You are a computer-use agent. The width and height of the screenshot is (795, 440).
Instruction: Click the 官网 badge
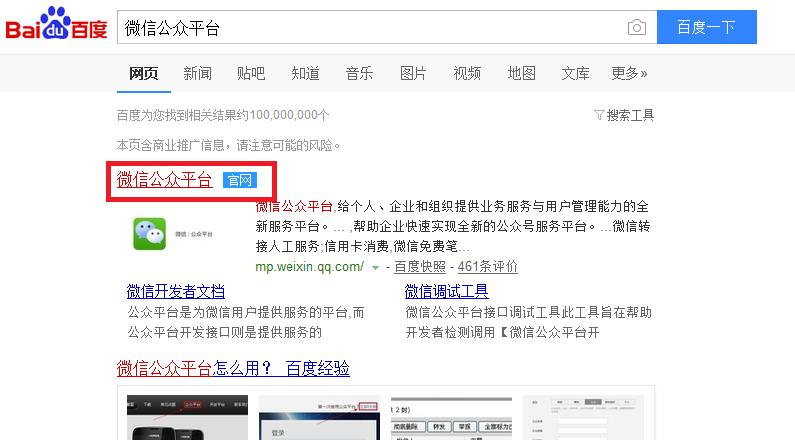pyautogui.click(x=240, y=180)
